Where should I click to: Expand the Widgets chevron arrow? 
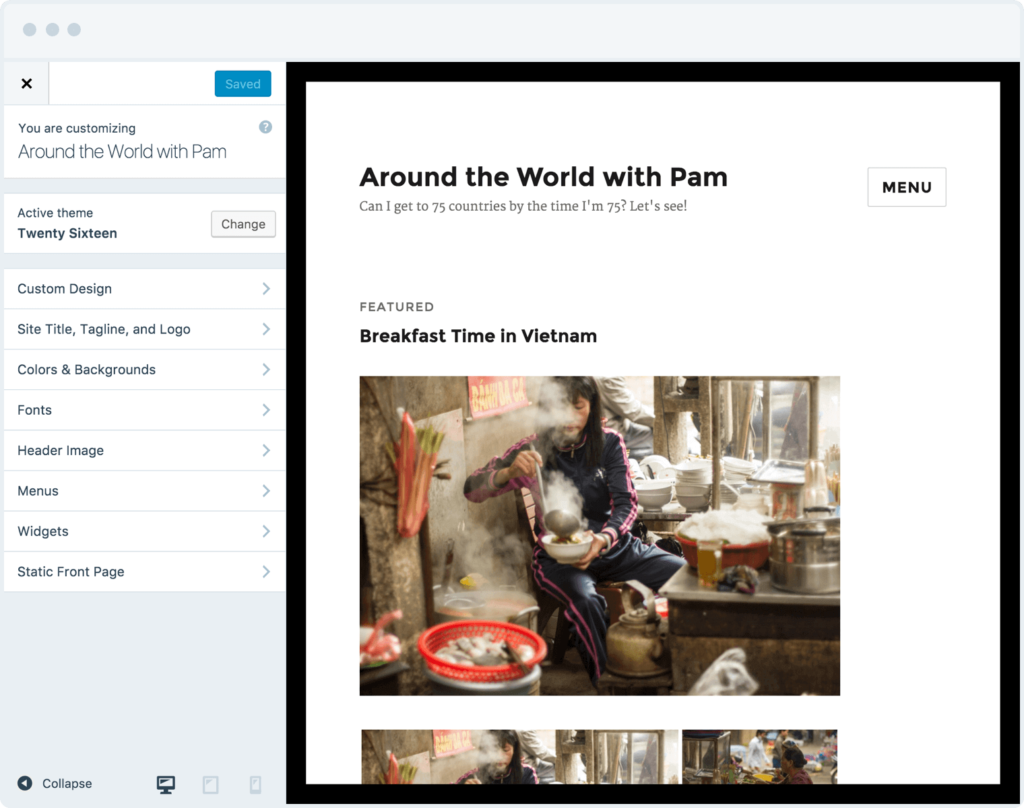click(x=266, y=531)
